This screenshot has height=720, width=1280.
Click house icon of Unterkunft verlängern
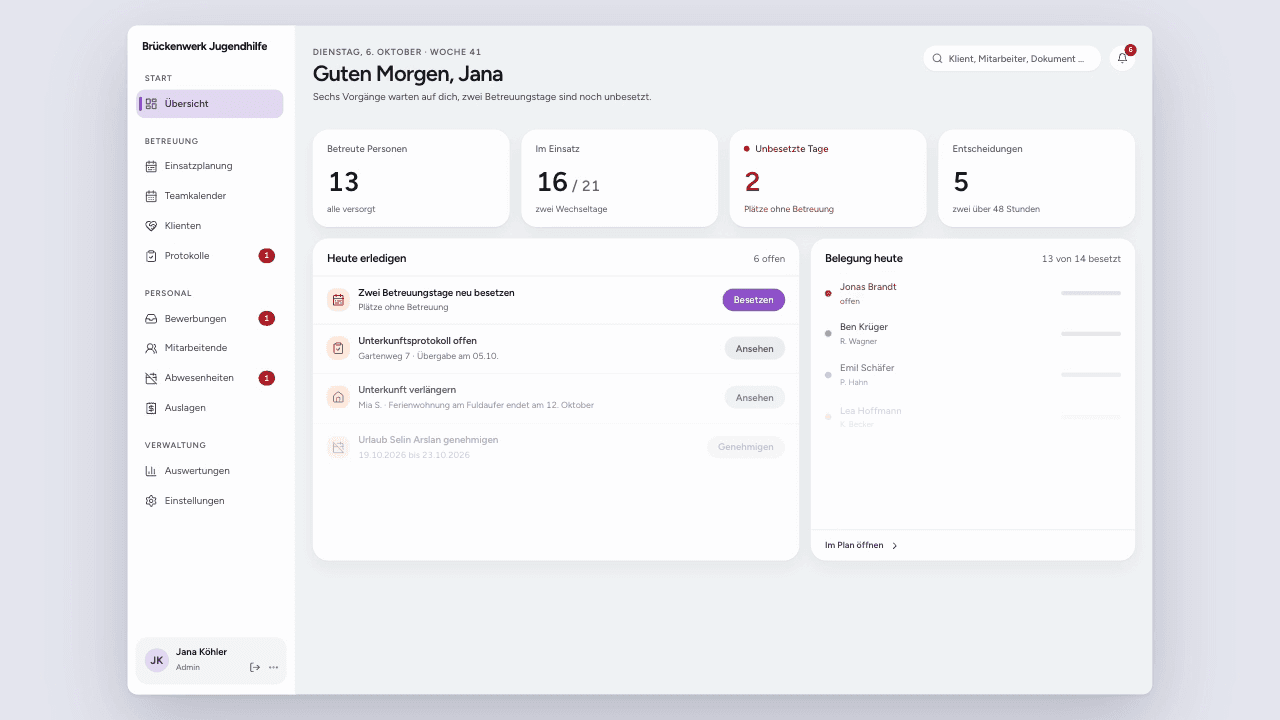[338, 397]
